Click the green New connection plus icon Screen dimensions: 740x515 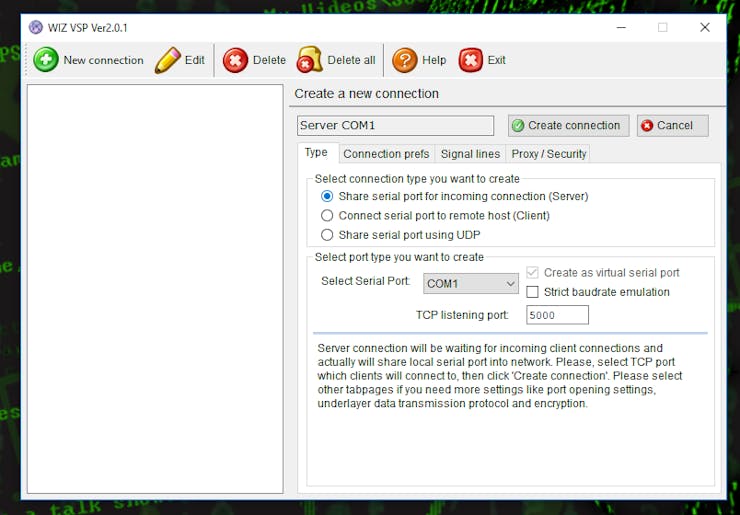click(x=46, y=60)
